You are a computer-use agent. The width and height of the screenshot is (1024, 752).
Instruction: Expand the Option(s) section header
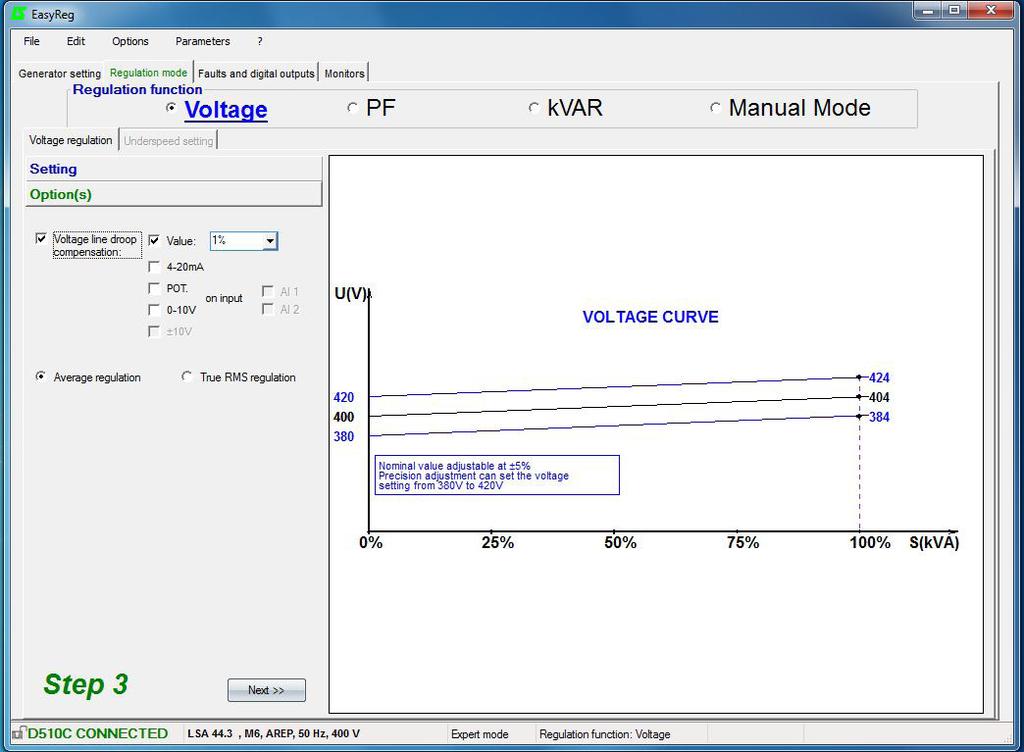point(174,195)
